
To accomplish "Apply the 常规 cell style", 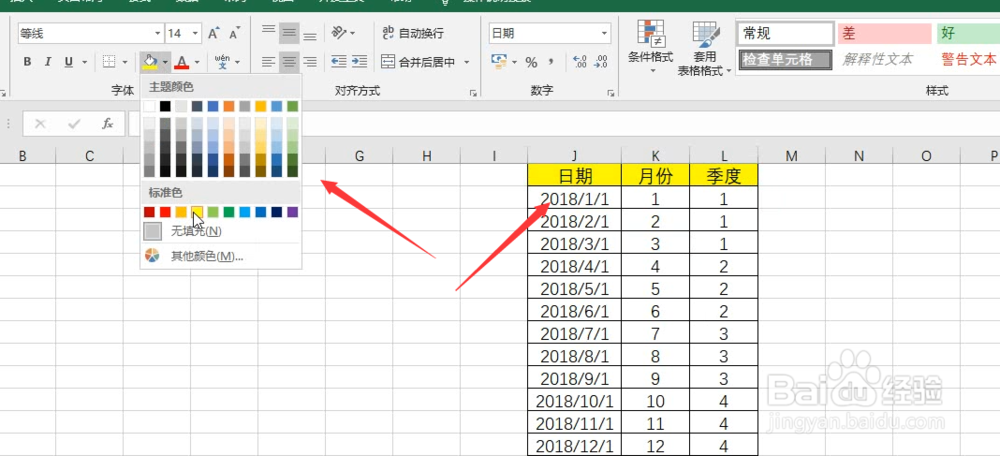I will 786,33.
